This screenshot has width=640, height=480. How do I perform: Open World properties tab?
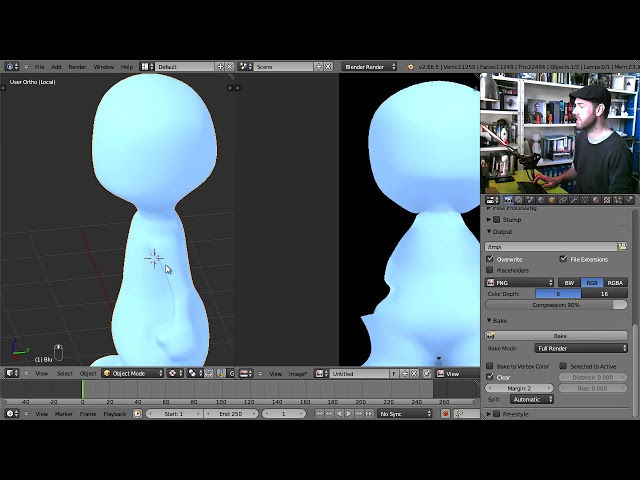point(541,200)
